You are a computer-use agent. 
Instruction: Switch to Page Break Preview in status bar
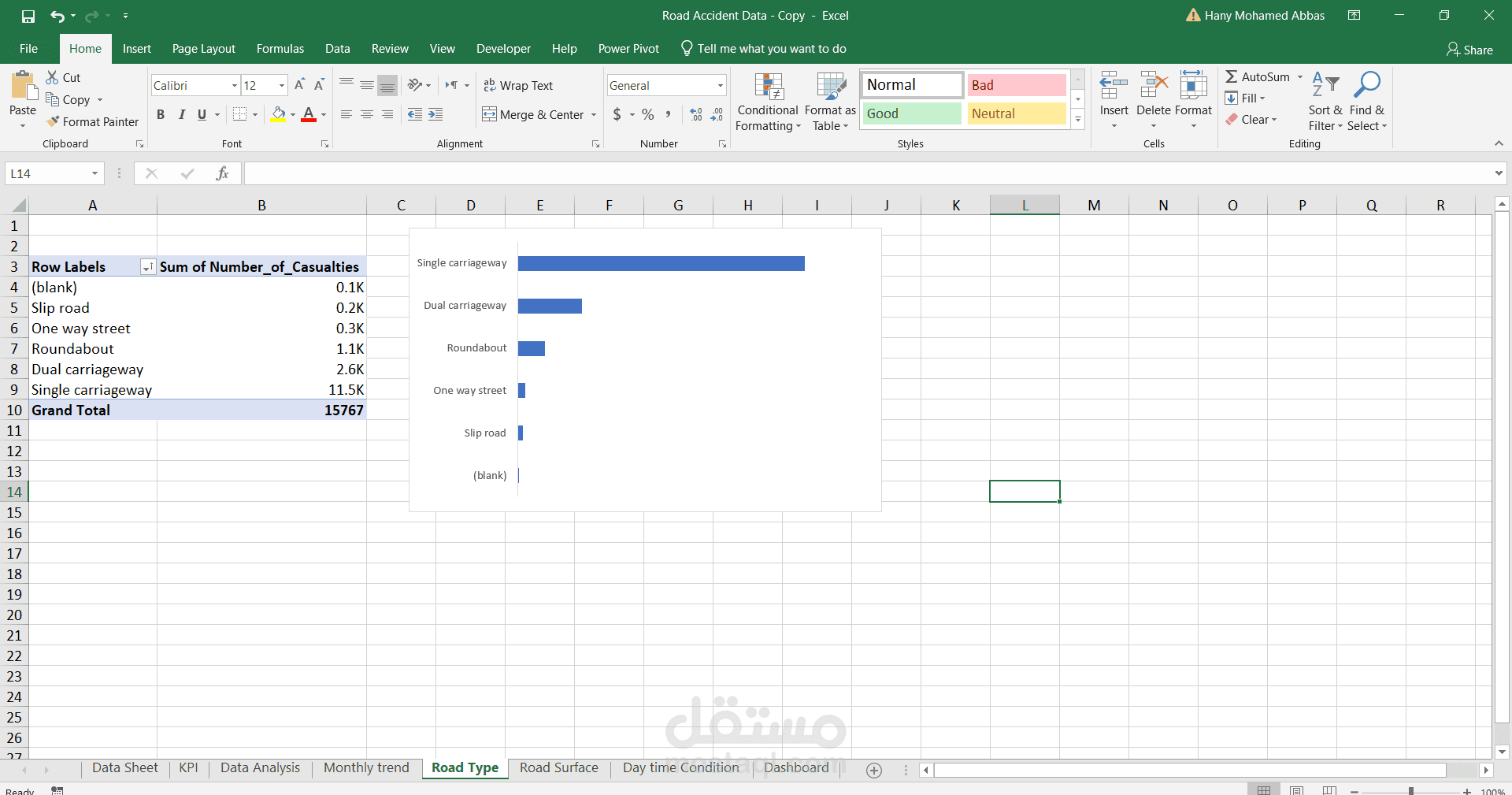tap(1330, 789)
